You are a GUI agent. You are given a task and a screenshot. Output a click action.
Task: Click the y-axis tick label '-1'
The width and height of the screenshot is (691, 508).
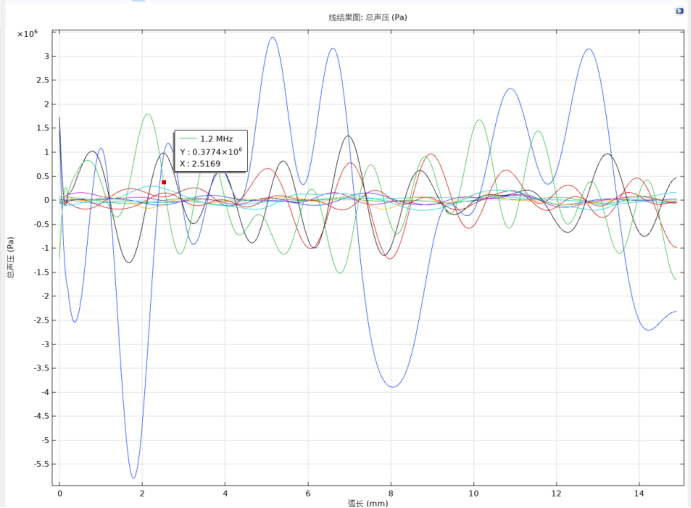pyautogui.click(x=45, y=248)
